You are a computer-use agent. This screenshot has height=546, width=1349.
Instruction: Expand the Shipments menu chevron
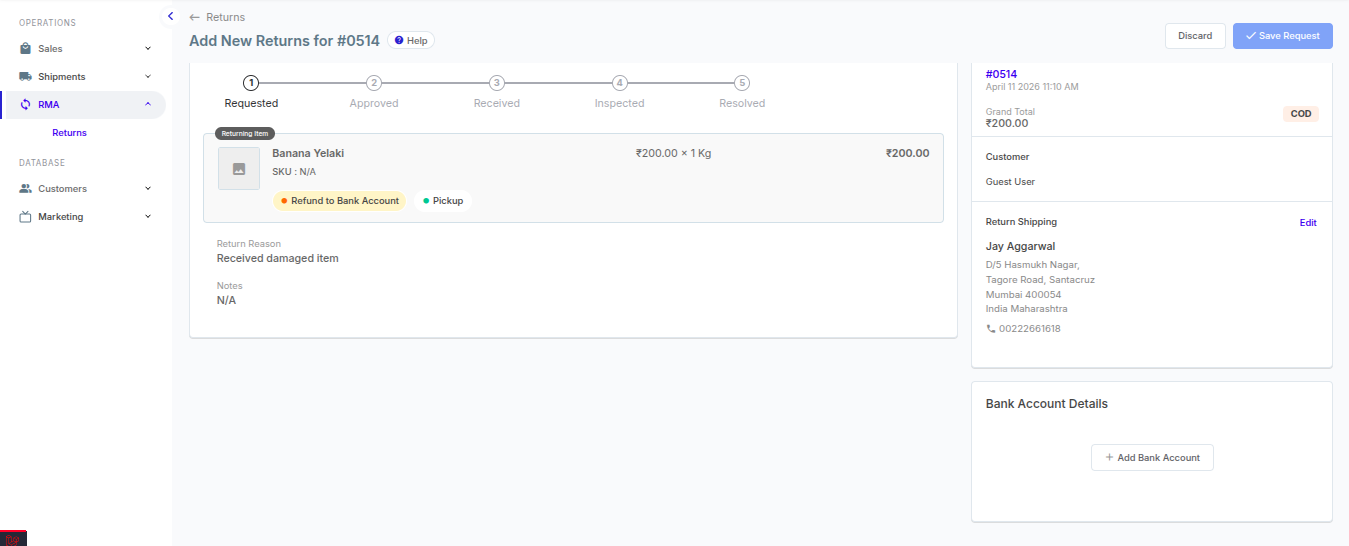(x=148, y=76)
